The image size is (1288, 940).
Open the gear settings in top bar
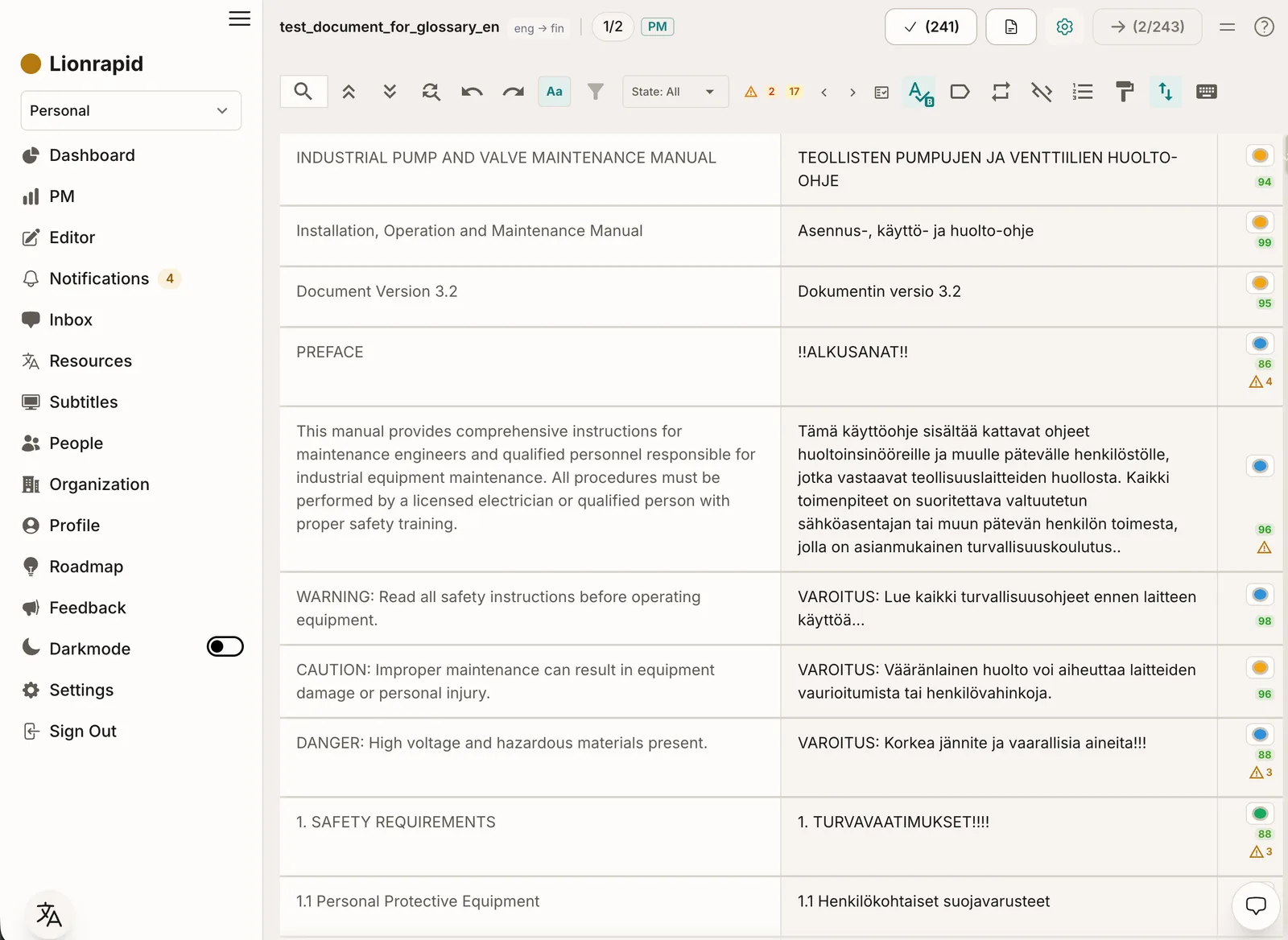(x=1064, y=27)
